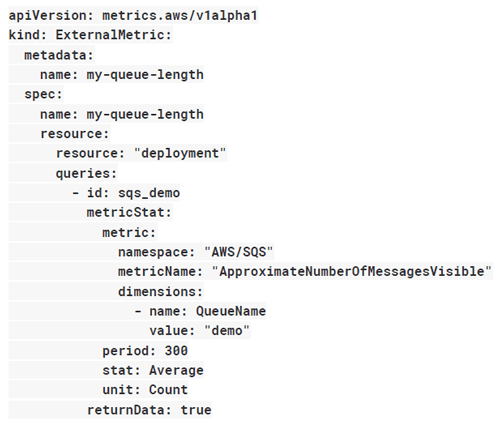This screenshot has height=427, width=500.
Task: Click the returnData true value
Action: 196,410
